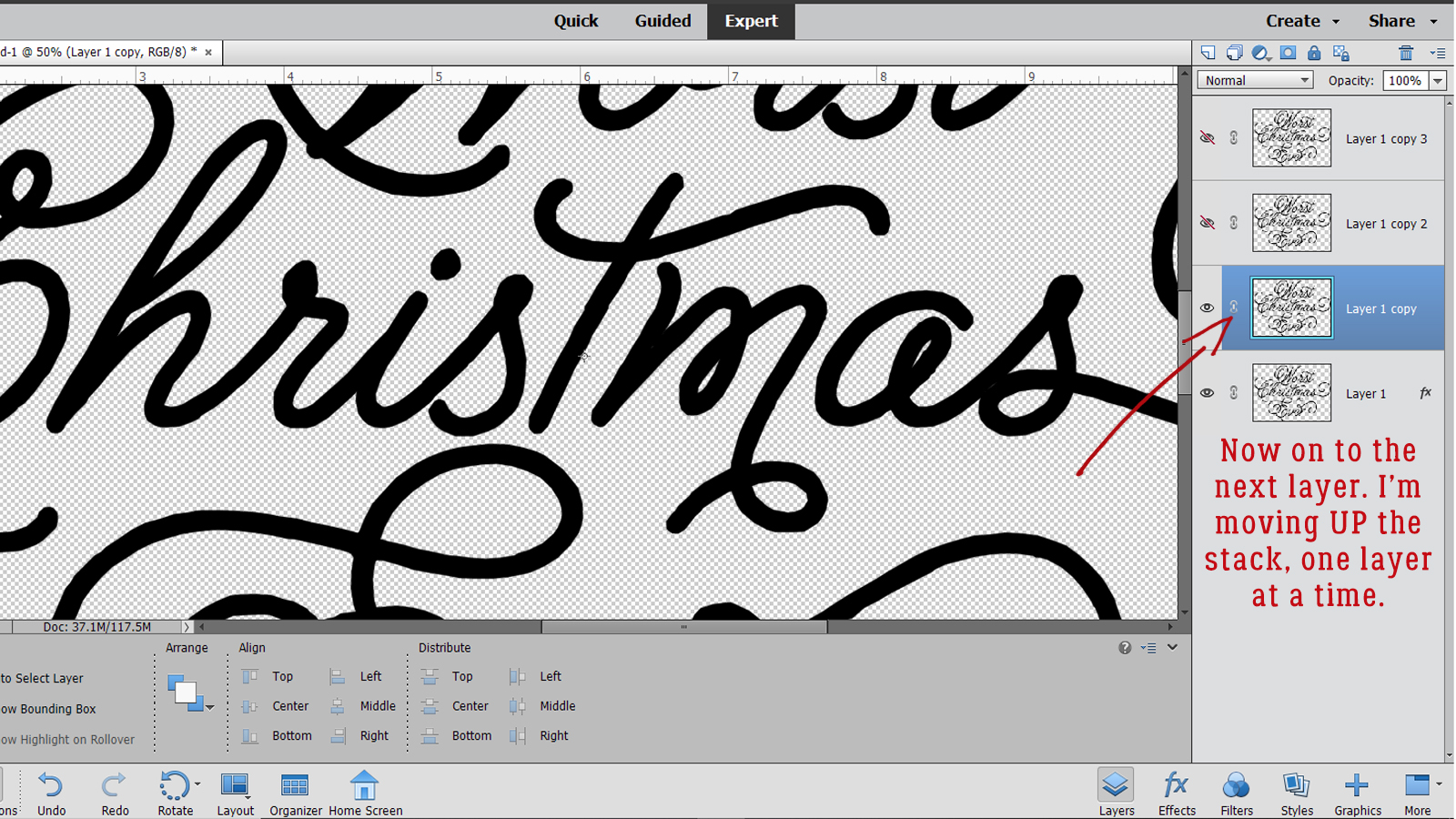Viewport: 1456px width, 819px height.
Task: Toggle link icon on Layer 1 copy
Action: pos(1234,308)
